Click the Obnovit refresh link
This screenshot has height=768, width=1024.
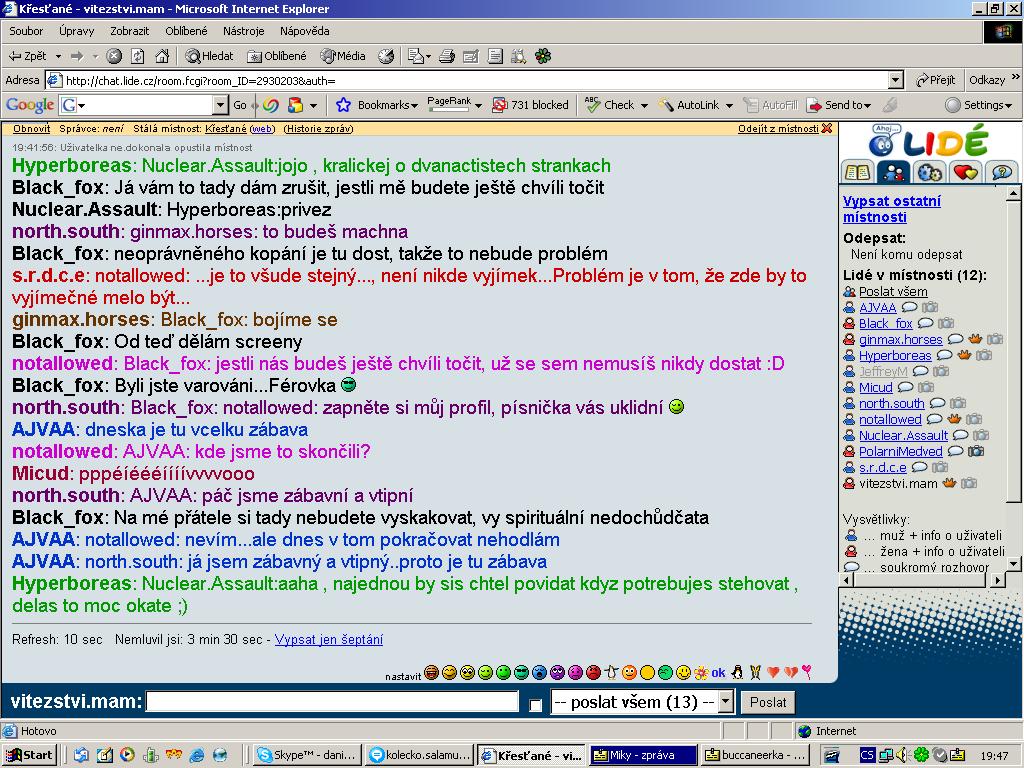click(31, 129)
